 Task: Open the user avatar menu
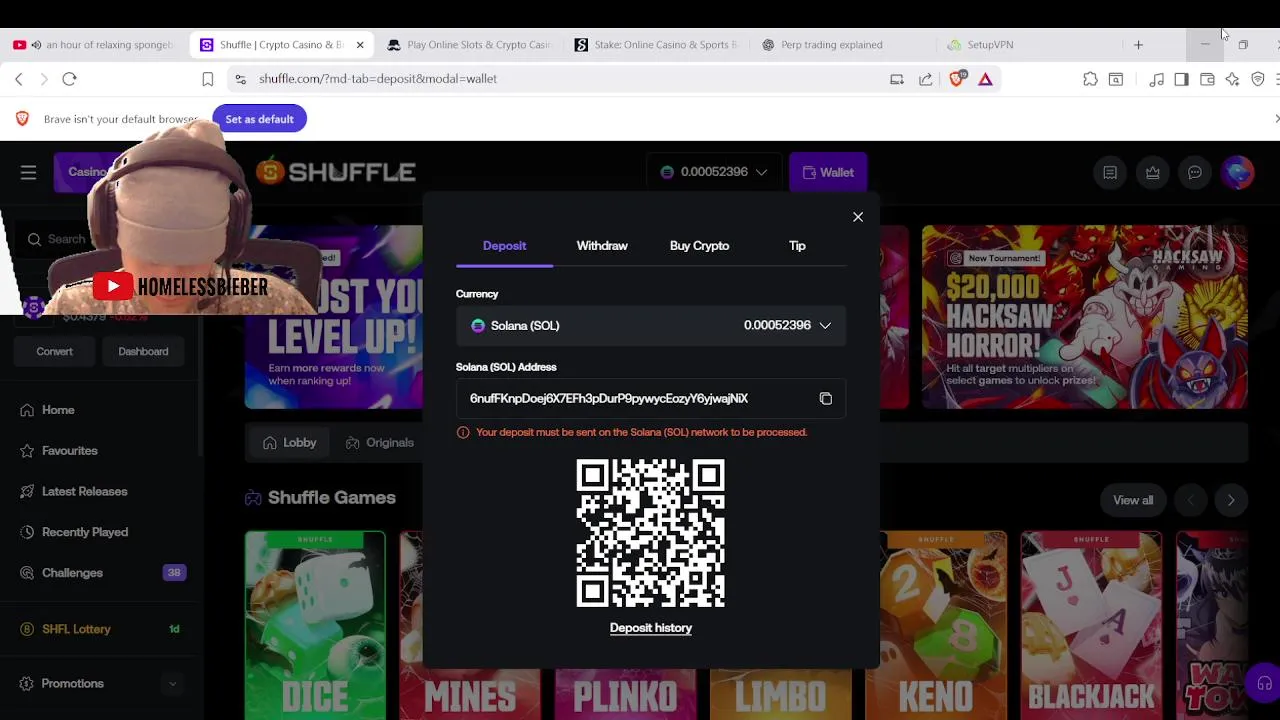pyautogui.click(x=1238, y=172)
